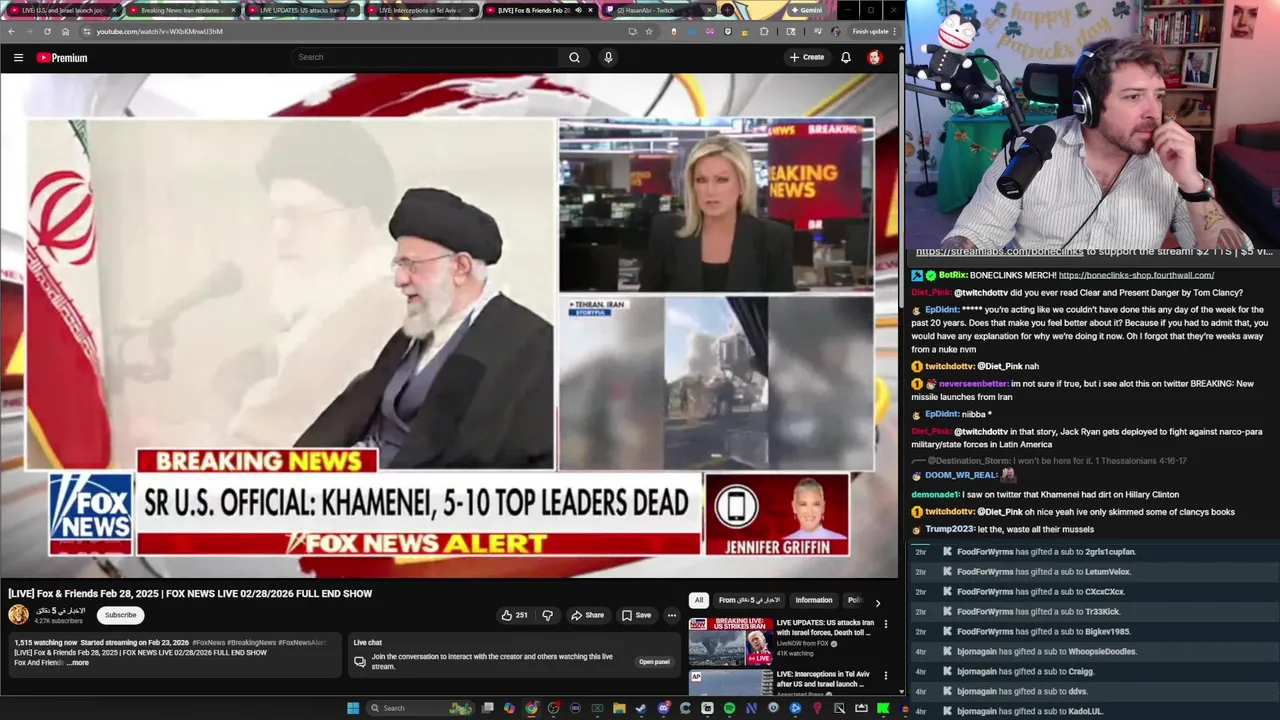Click the Share button

(587, 615)
